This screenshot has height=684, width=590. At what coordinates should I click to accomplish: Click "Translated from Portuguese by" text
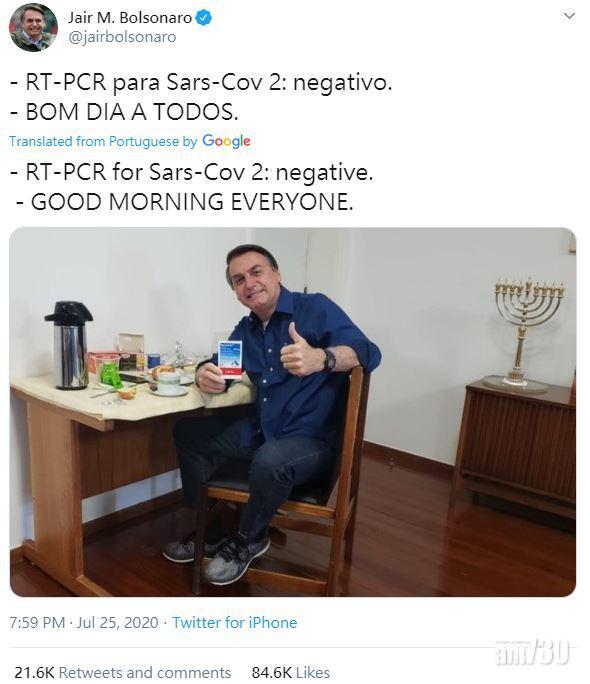click(x=103, y=141)
